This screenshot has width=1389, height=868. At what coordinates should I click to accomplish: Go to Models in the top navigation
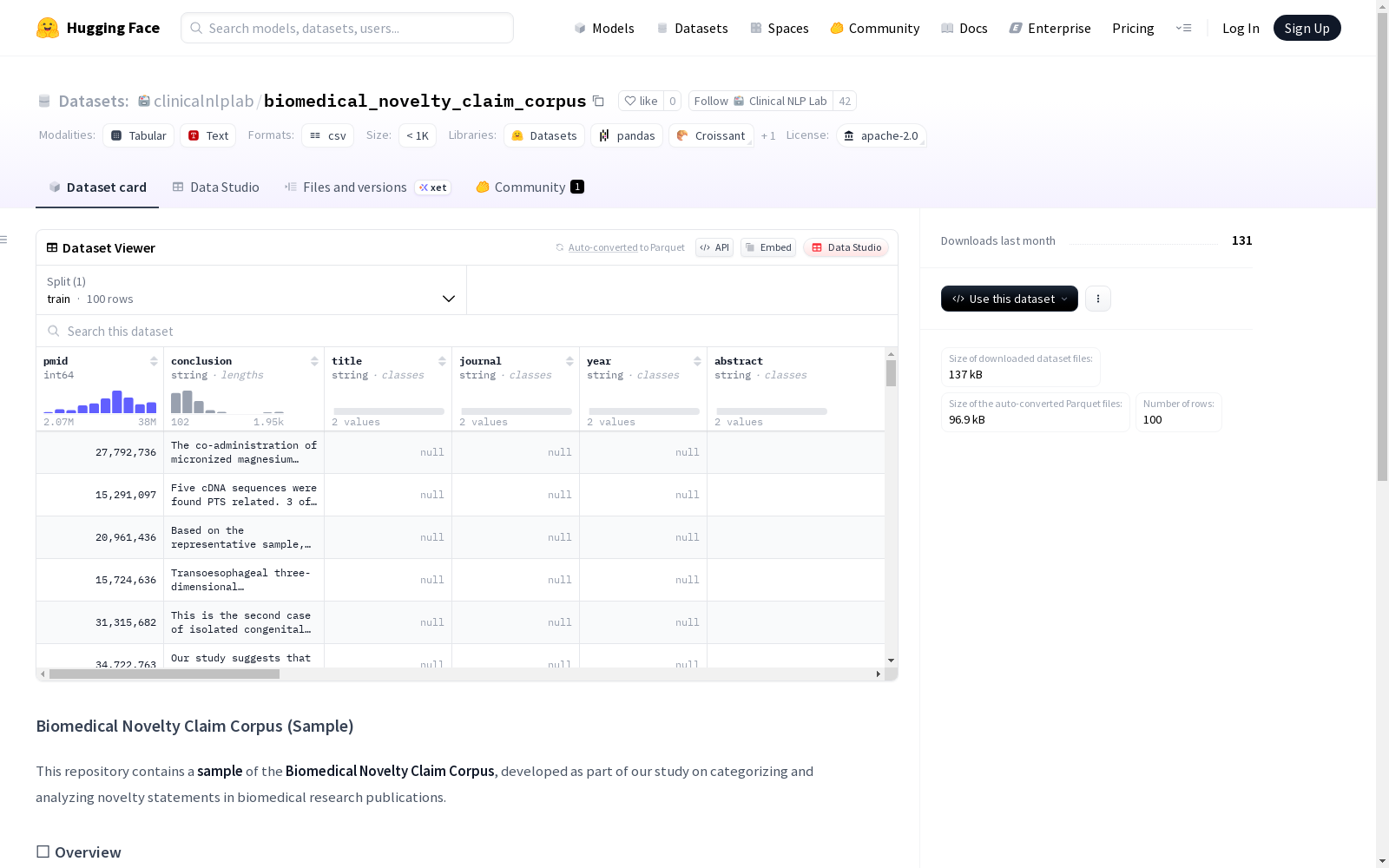click(604, 28)
